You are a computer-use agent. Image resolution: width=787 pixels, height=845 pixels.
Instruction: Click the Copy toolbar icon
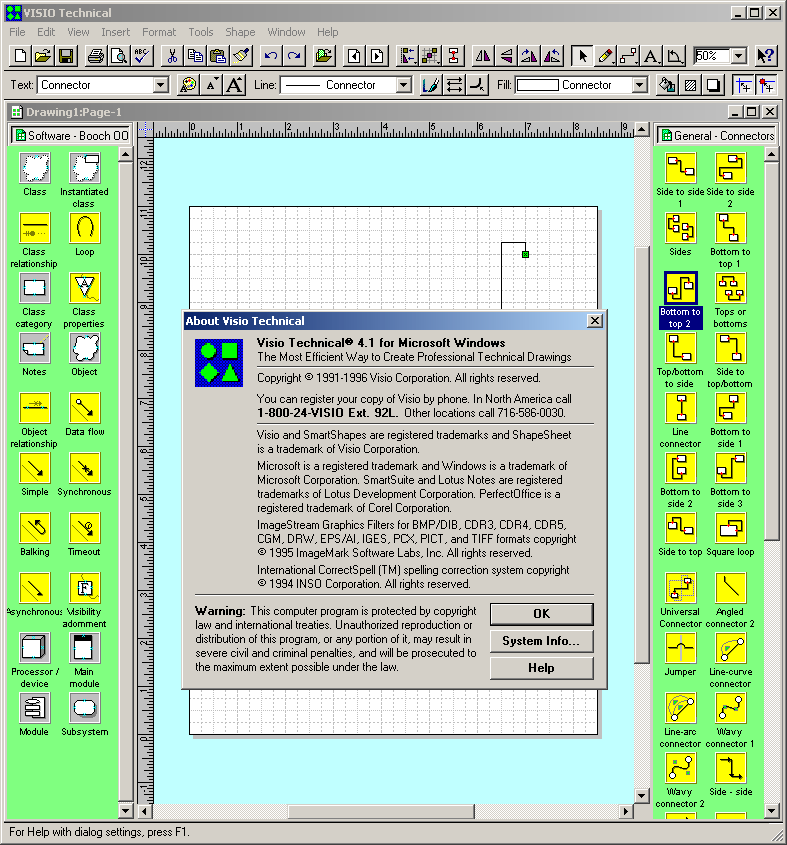(195, 56)
